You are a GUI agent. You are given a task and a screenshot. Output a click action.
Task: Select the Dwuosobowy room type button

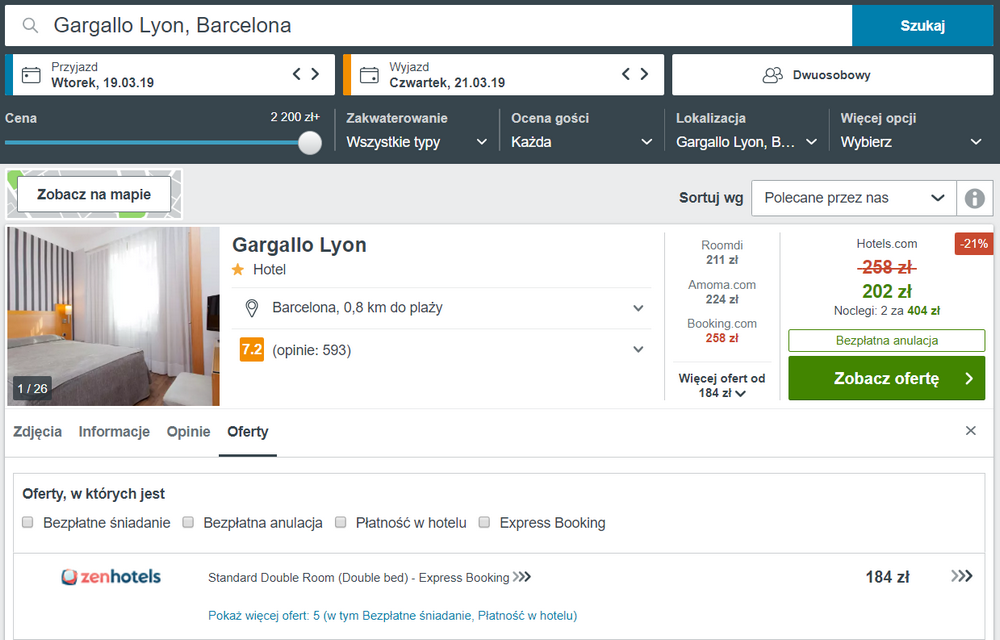[x=832, y=75]
